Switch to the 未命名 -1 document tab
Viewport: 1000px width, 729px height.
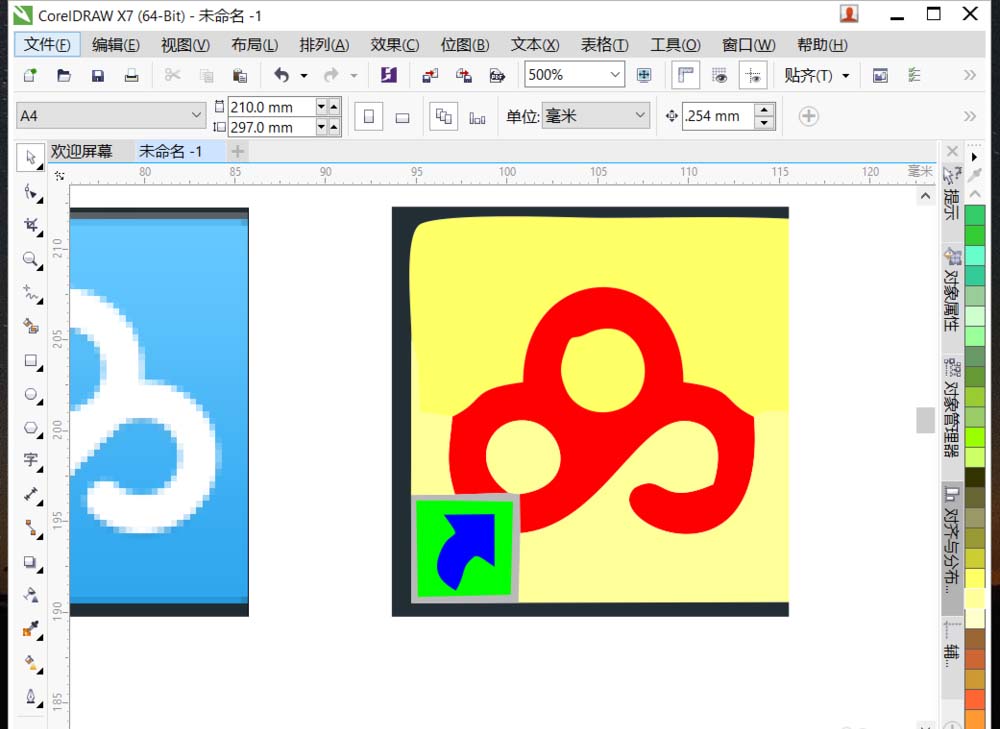(x=170, y=151)
